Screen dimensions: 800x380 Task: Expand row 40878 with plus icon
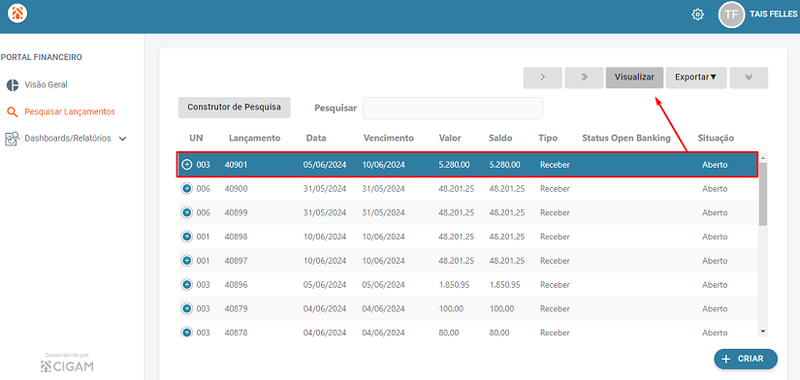[186, 333]
